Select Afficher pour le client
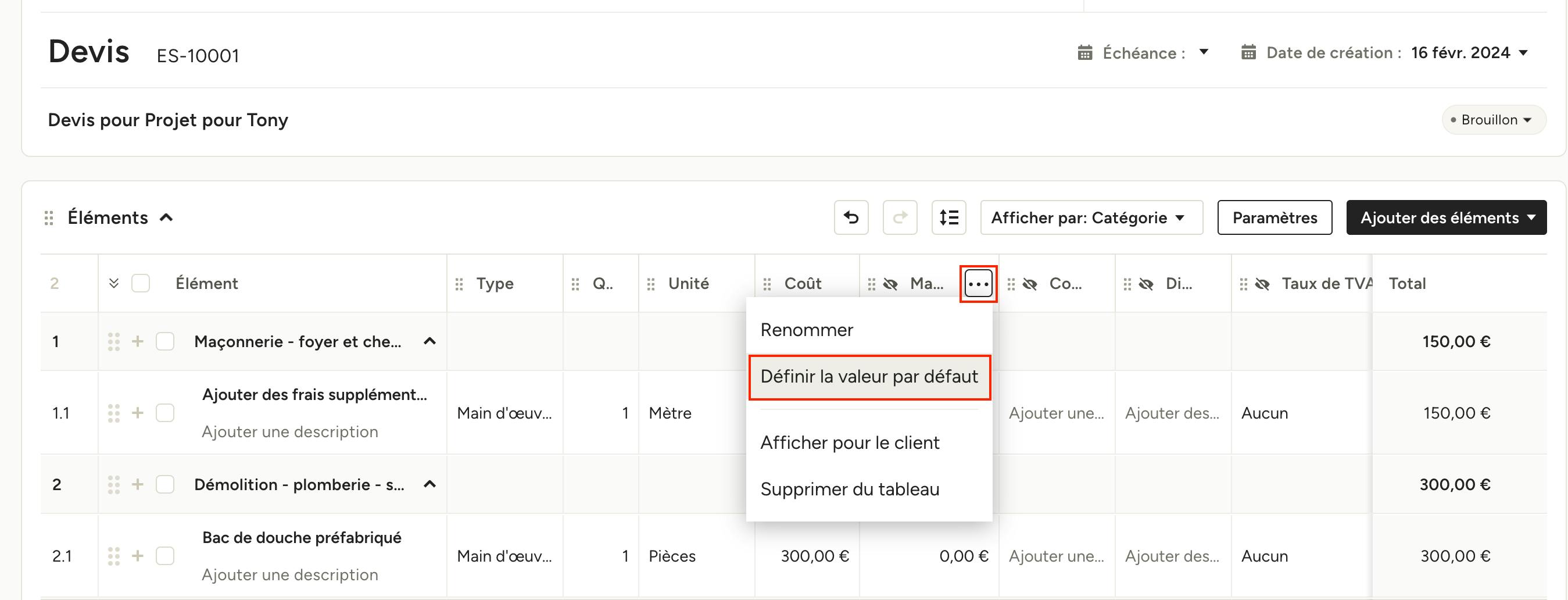Screen dimensions: 1568x600 coord(869,443)
